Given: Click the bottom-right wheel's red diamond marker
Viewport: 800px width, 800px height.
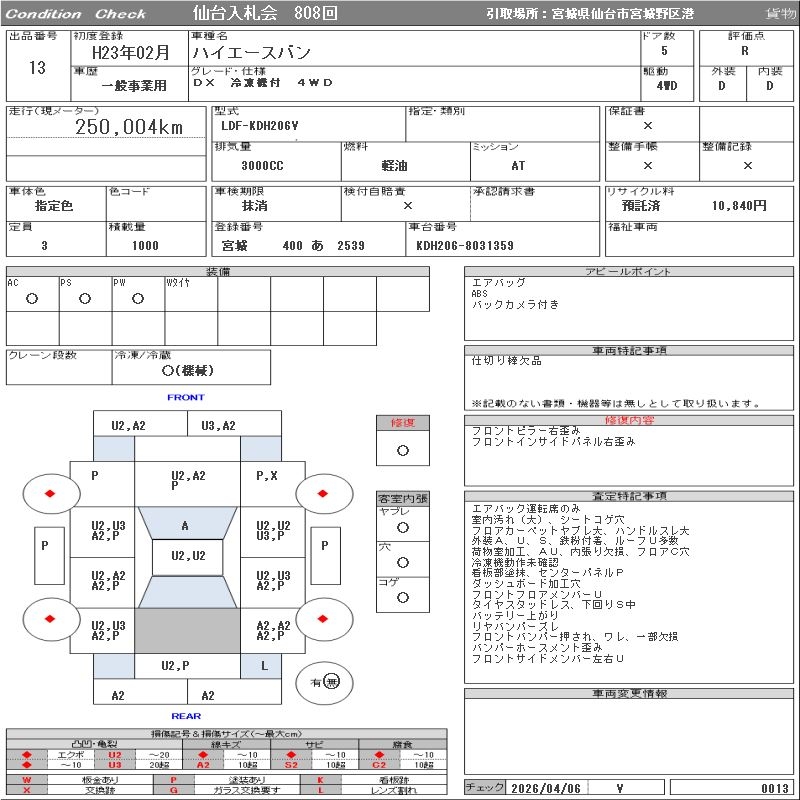Looking at the screenshot, I should tap(324, 618).
